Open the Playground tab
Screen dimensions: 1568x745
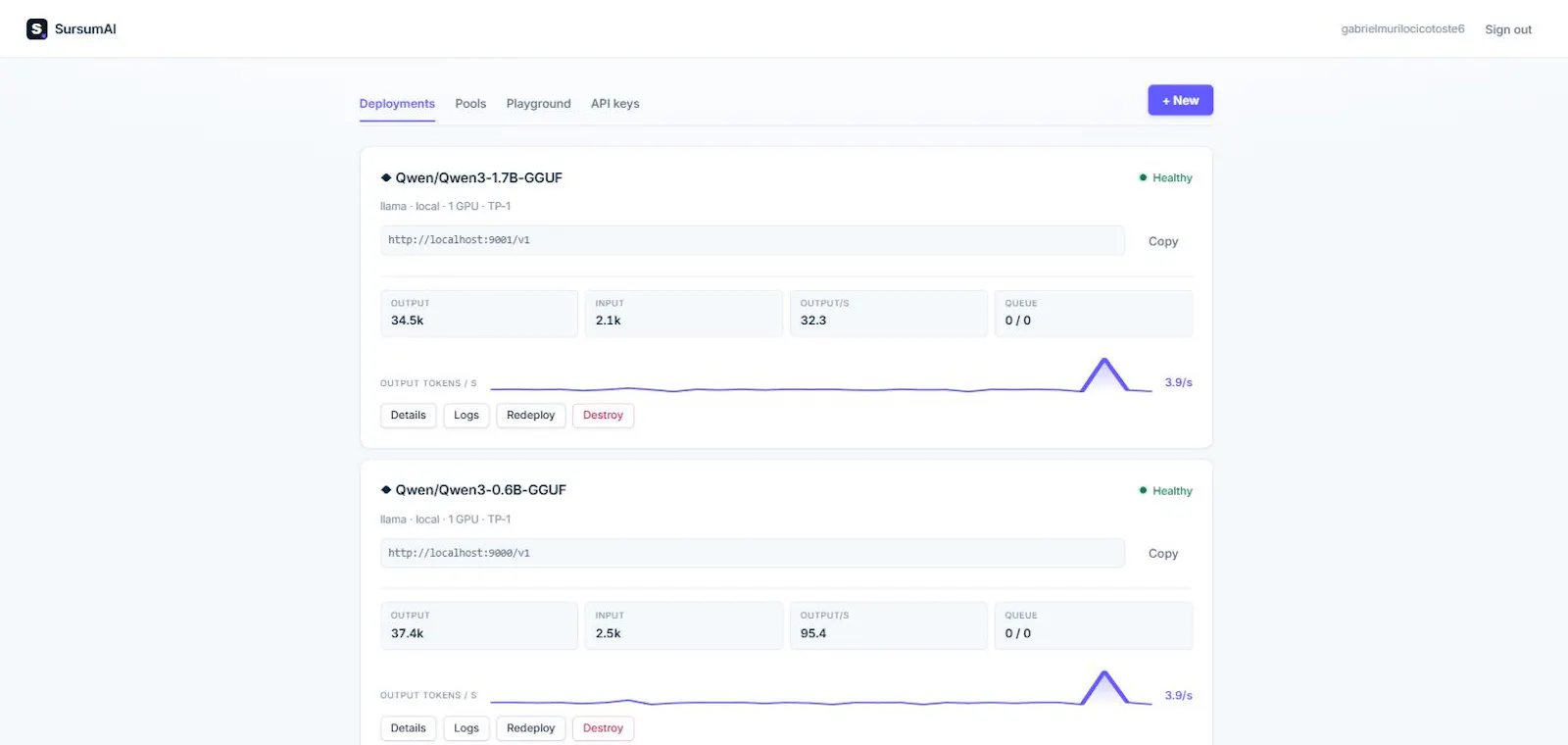point(538,104)
